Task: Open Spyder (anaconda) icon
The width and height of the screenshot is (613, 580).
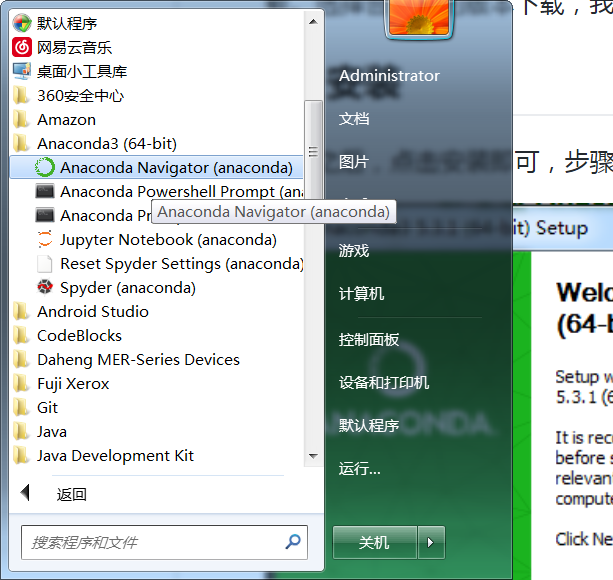Action: (45, 287)
